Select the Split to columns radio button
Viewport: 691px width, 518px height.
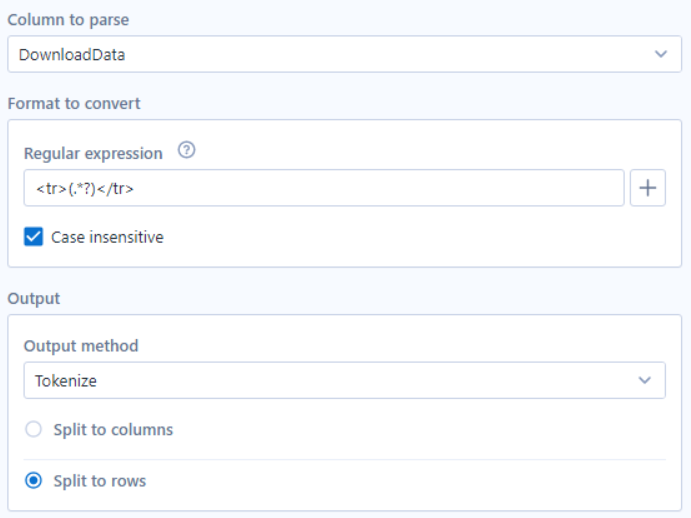click(x=33, y=429)
